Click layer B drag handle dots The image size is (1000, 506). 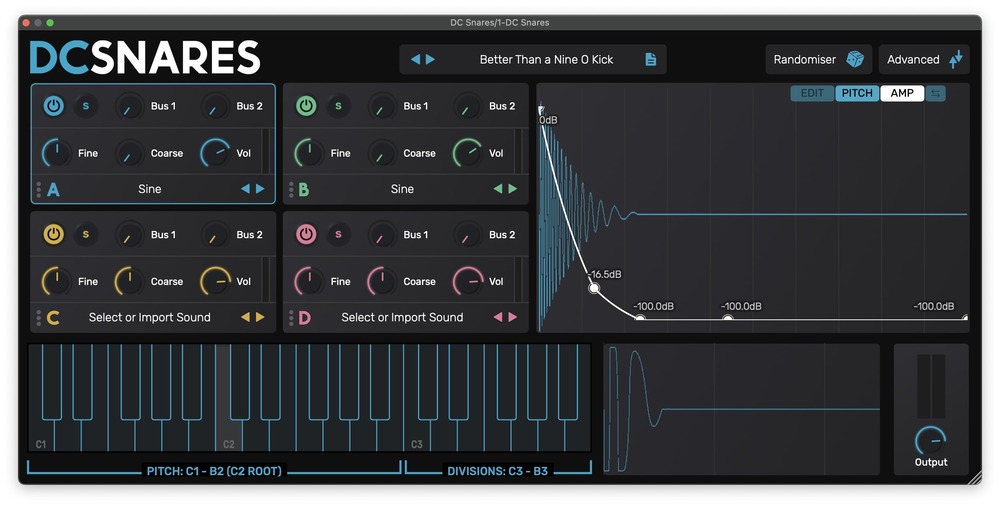[x=291, y=190]
